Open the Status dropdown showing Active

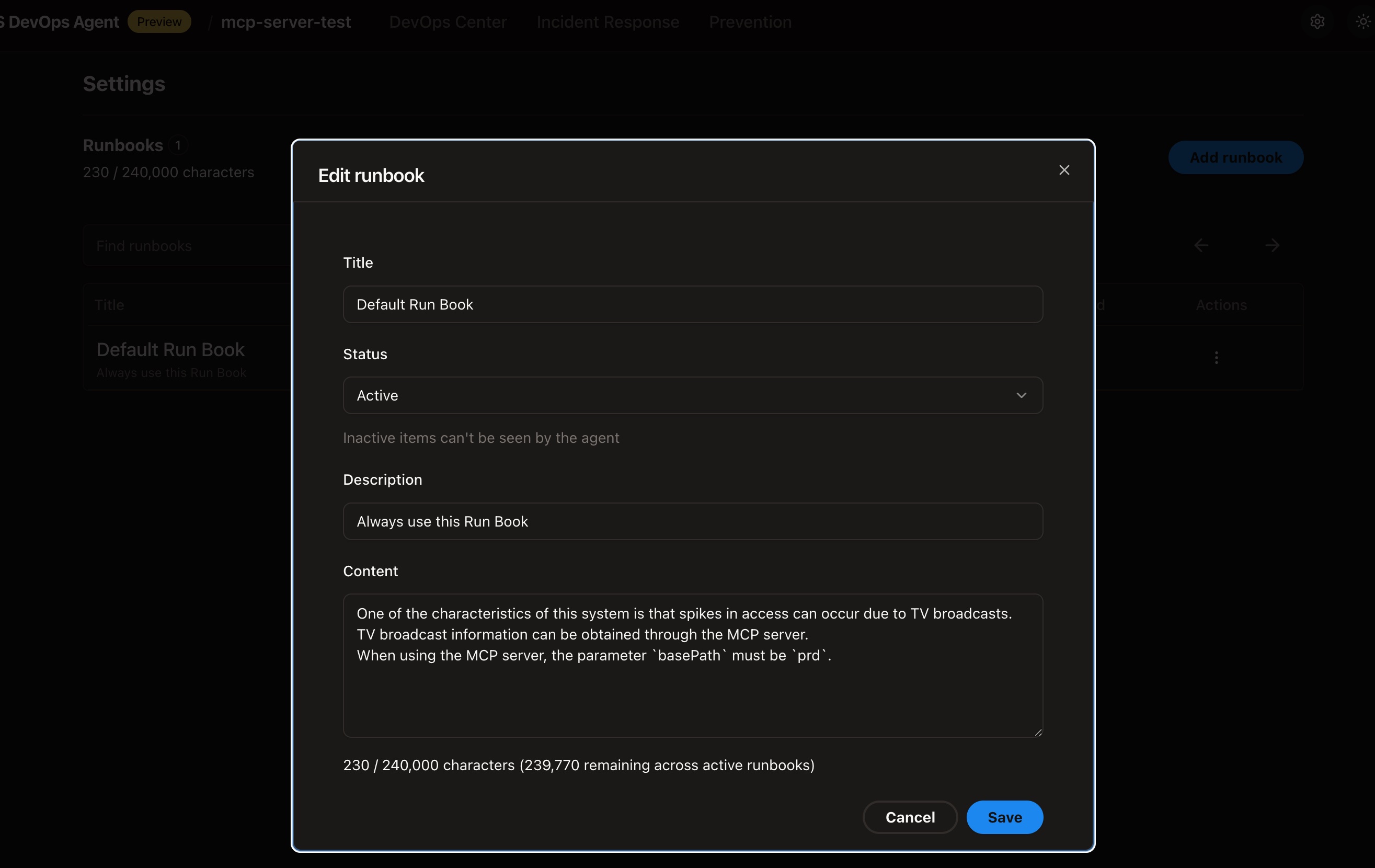point(693,395)
